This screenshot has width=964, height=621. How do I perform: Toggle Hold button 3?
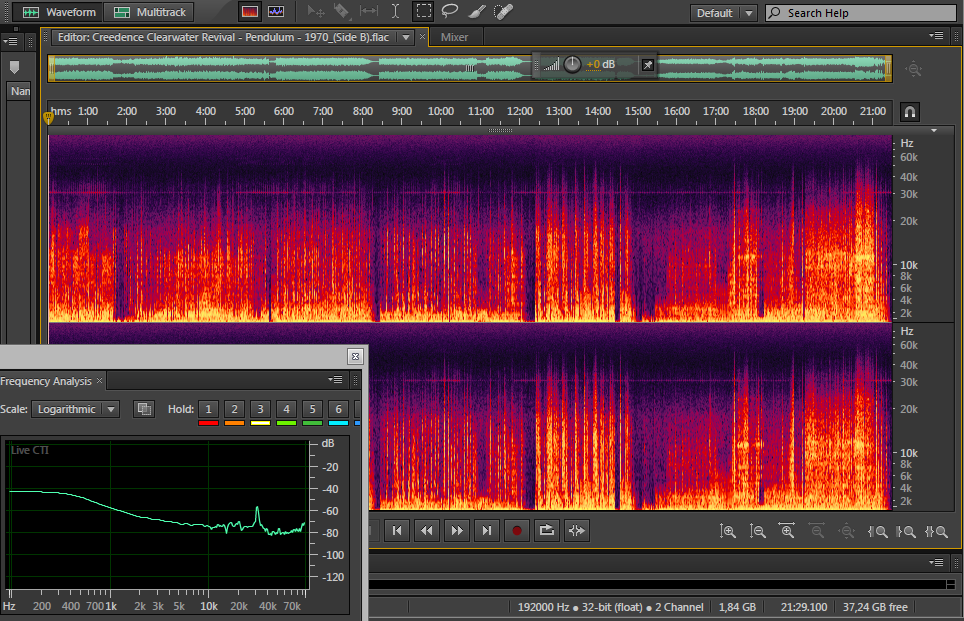coord(260,409)
